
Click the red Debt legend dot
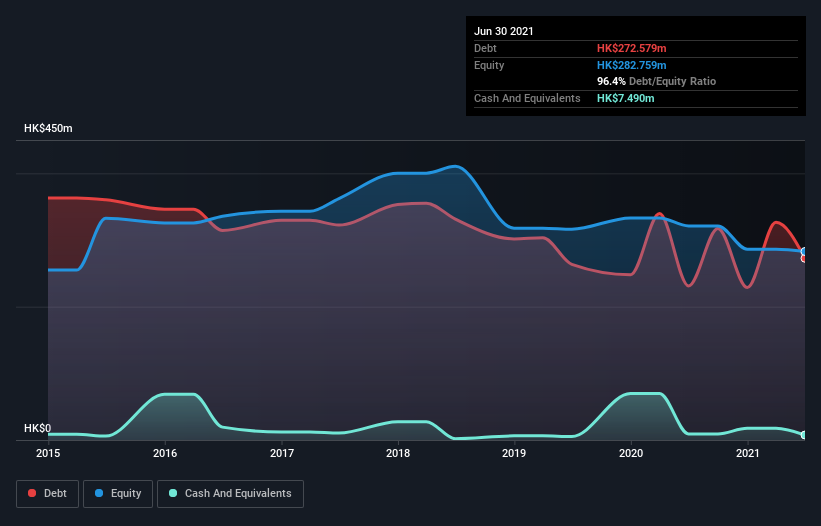tap(32, 493)
